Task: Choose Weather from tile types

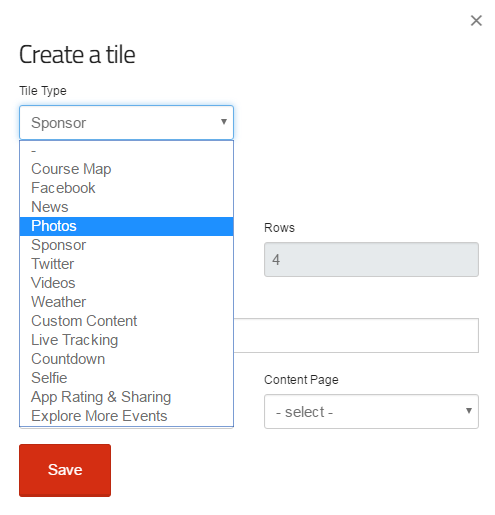Action: click(126, 302)
